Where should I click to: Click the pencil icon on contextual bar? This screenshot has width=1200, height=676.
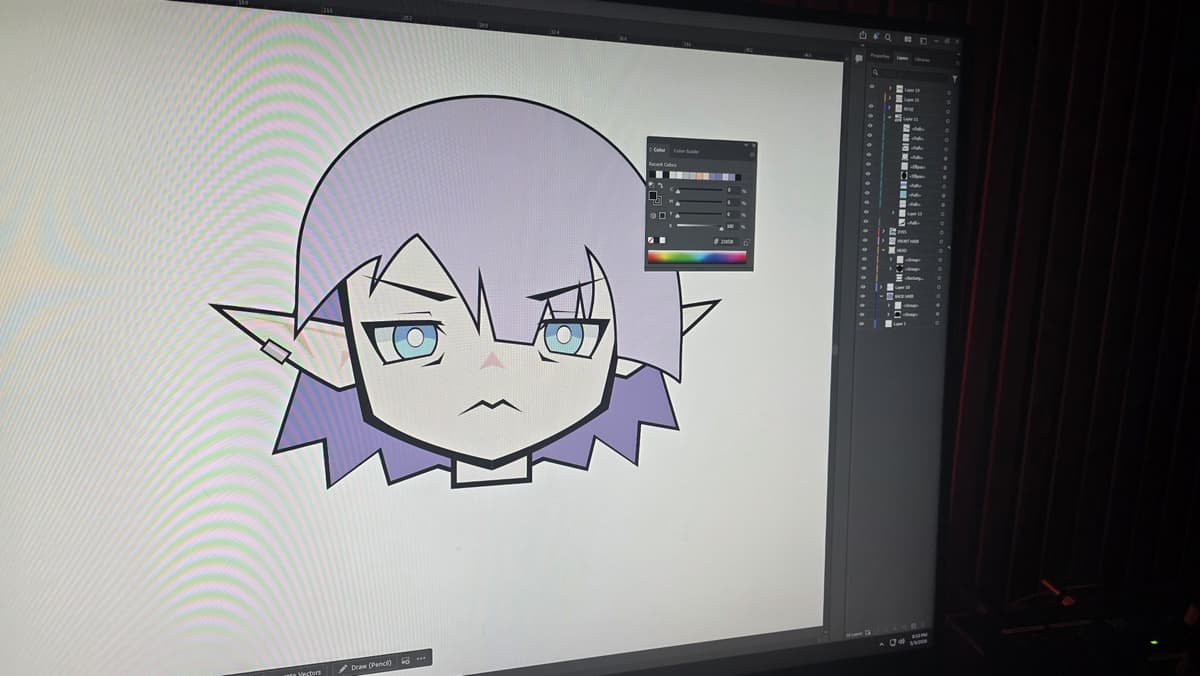[343, 667]
